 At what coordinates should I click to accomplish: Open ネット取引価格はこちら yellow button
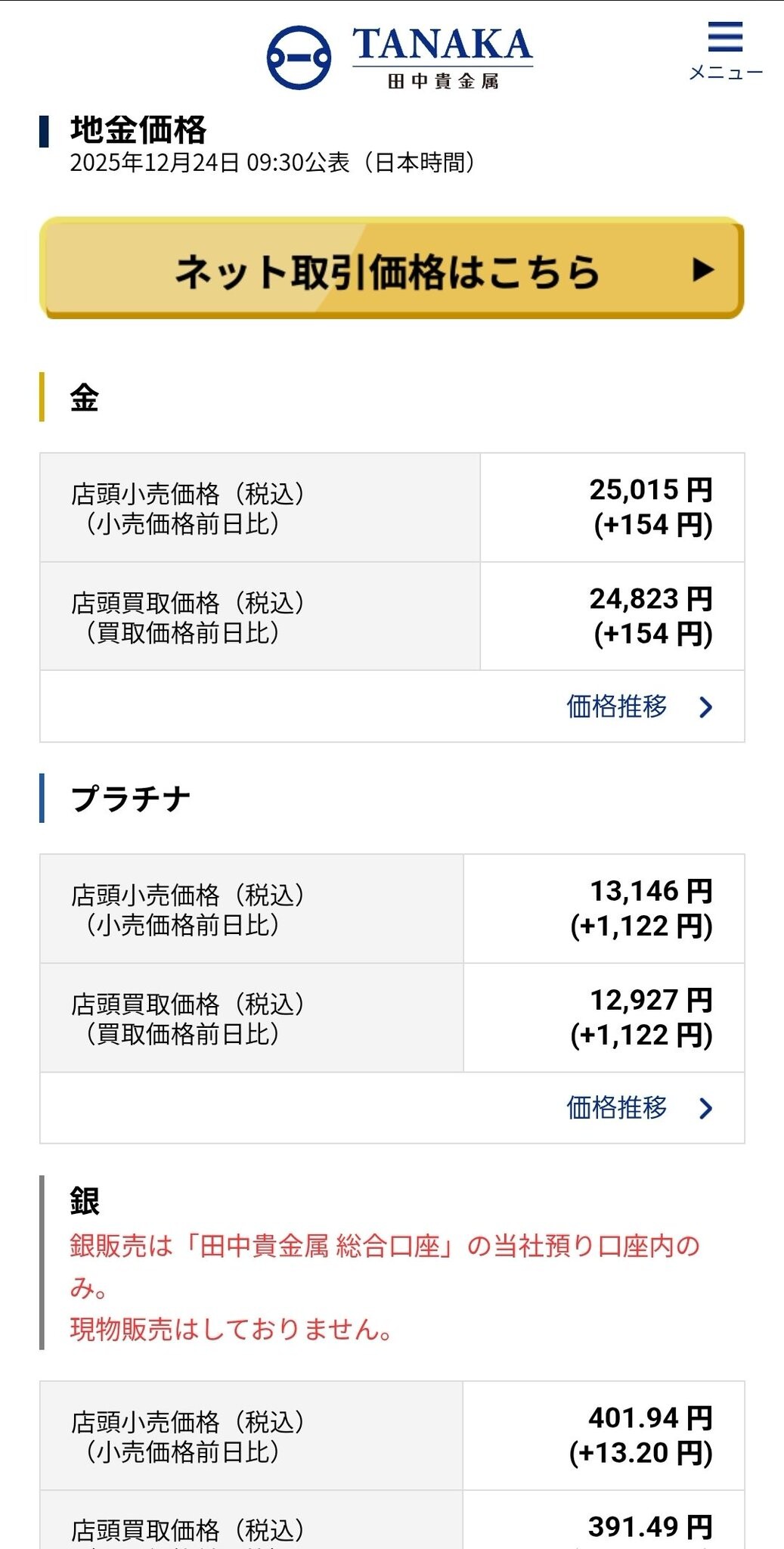point(392,269)
